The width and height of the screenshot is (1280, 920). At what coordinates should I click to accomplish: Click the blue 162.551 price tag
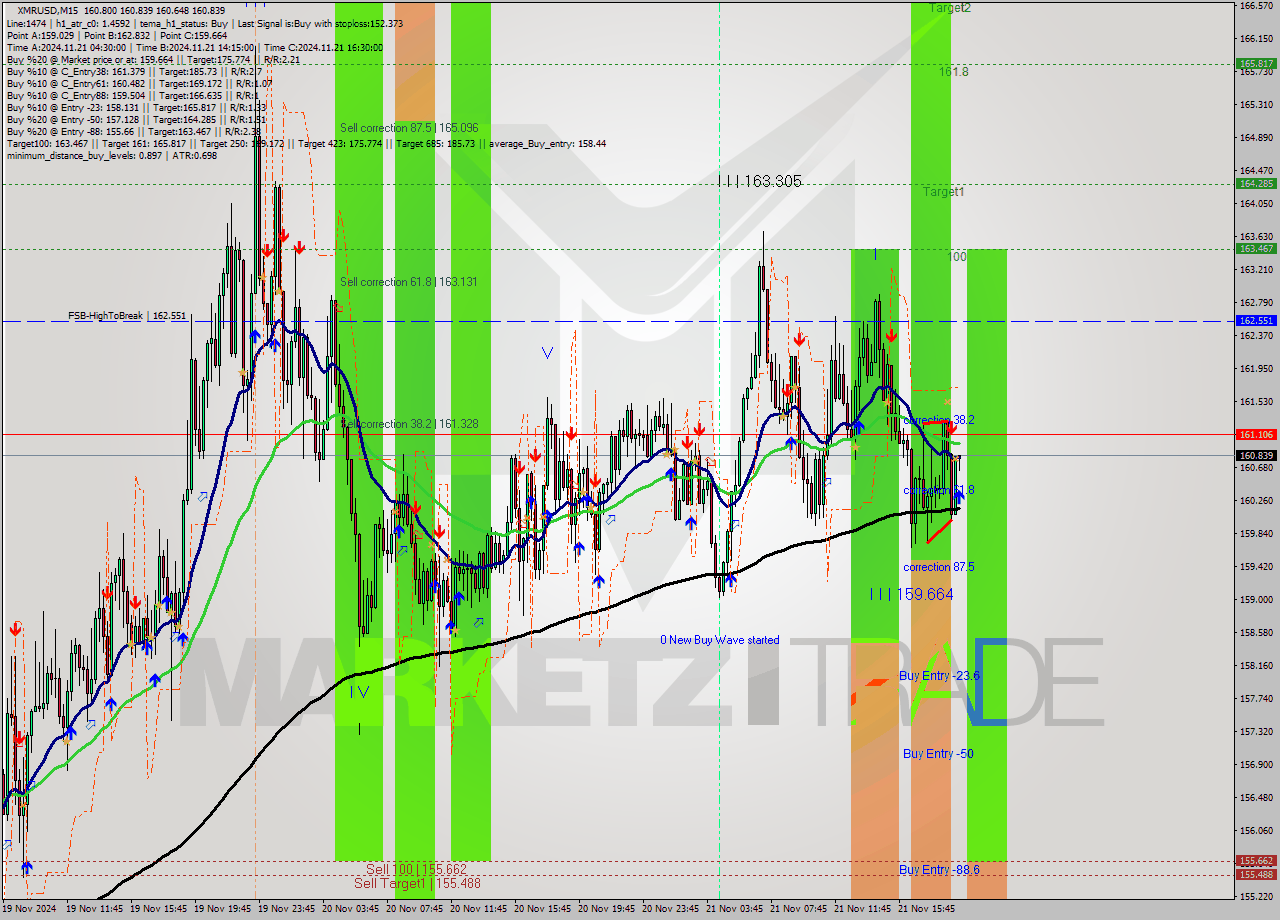[1257, 321]
